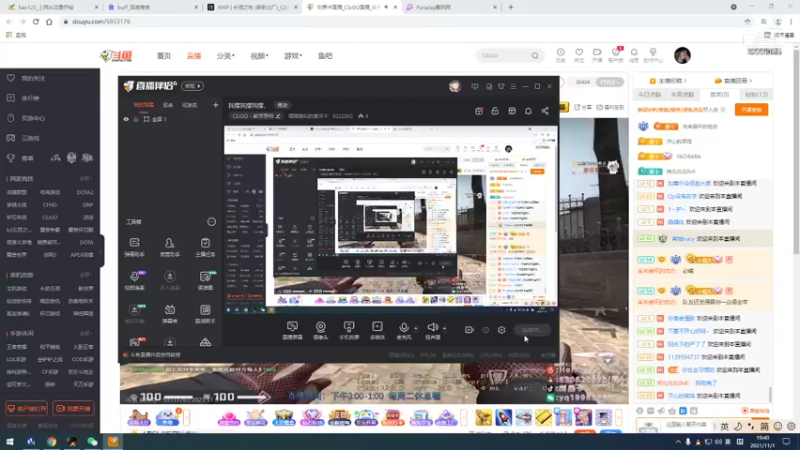Image resolution: width=800 pixels, height=450 pixels.
Task: Expand speaker options arrow
Action: (x=444, y=328)
